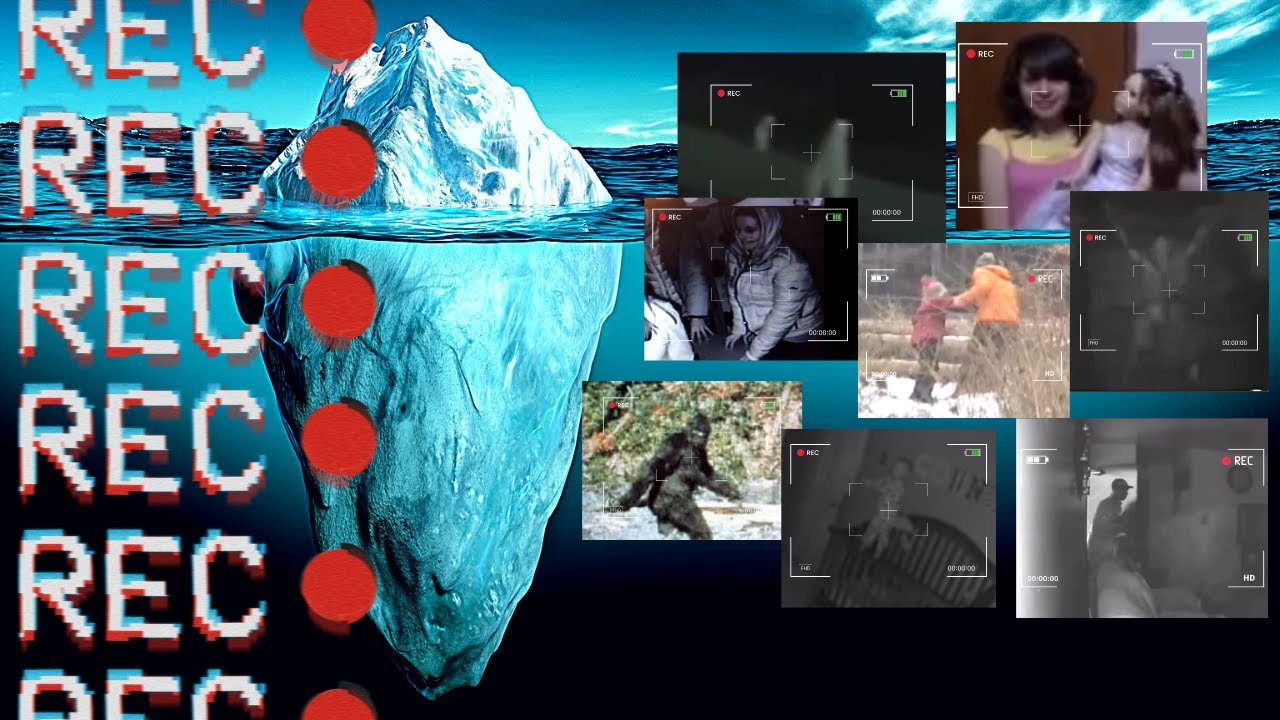The height and width of the screenshot is (720, 1280).
Task: Open the baby crib night-vision thumbnail
Action: click(888, 518)
